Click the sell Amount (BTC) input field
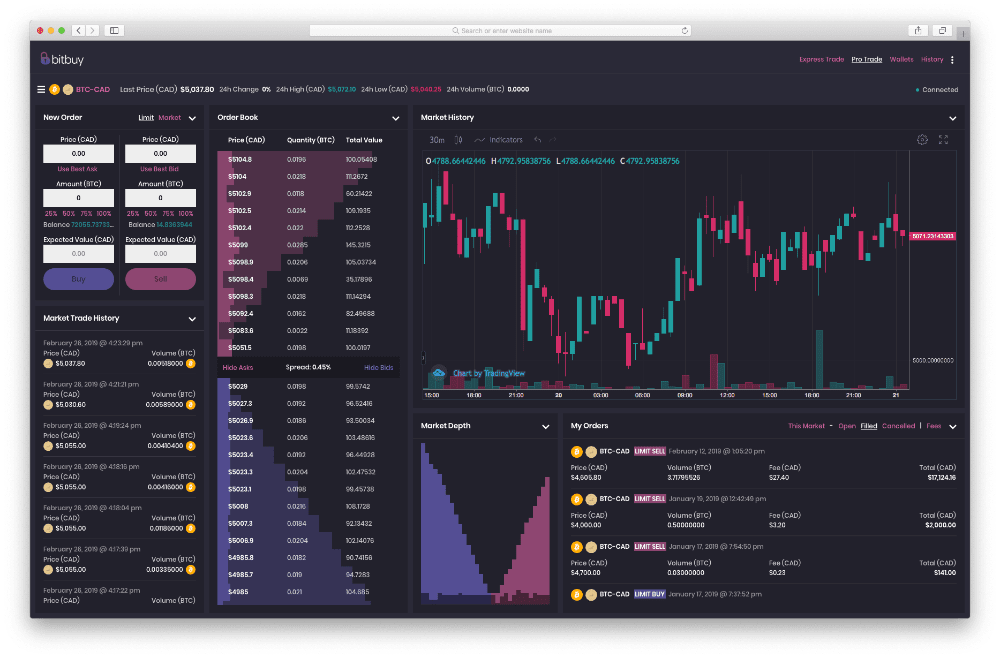This screenshot has width=1000, height=658. tap(160, 198)
